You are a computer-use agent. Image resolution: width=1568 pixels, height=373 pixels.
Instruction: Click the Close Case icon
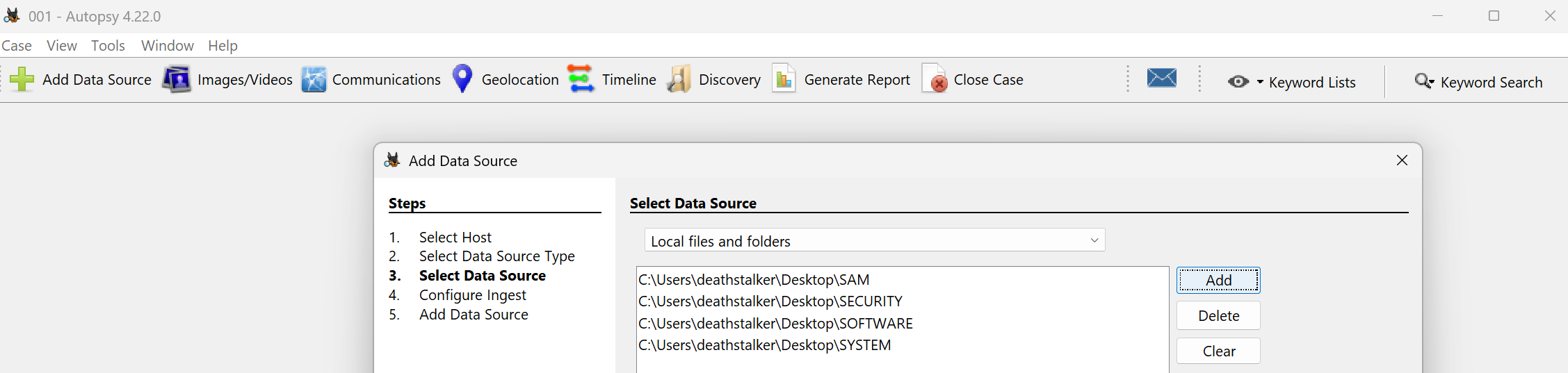click(x=935, y=78)
